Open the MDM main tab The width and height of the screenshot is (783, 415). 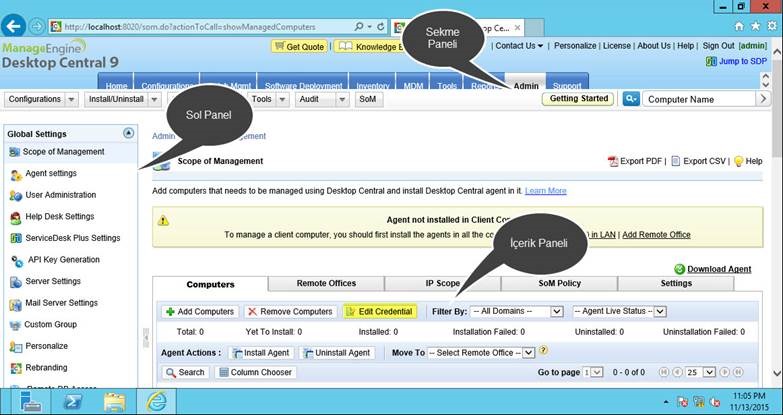click(x=413, y=82)
